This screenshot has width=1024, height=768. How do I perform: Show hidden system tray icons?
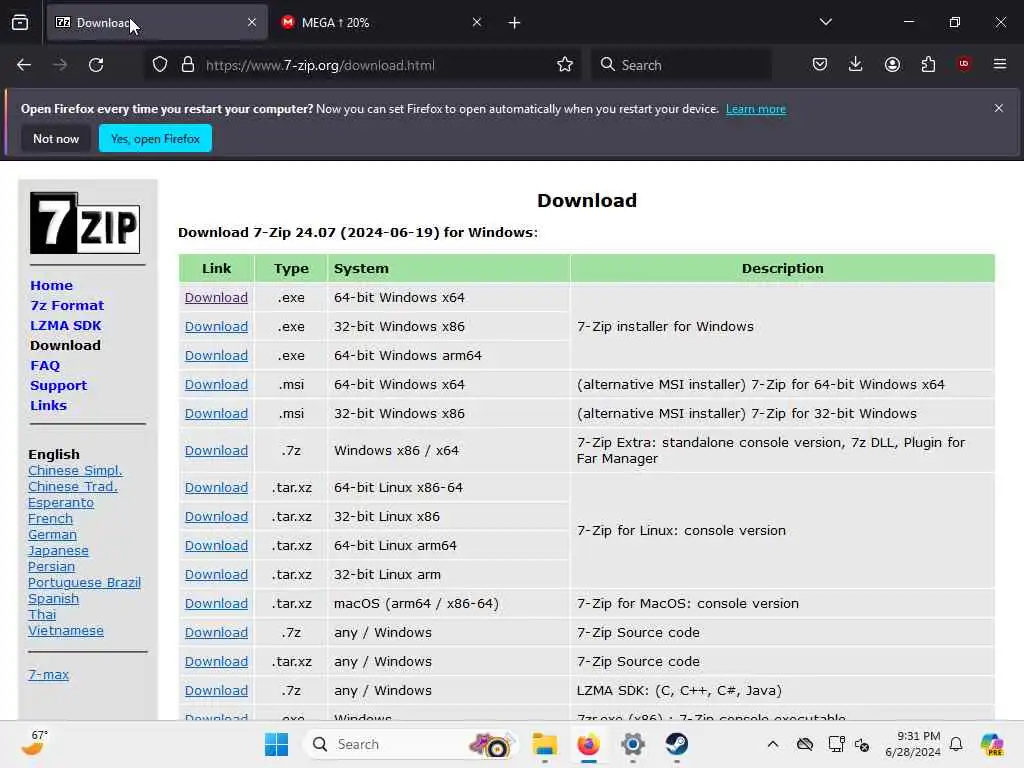(x=773, y=744)
